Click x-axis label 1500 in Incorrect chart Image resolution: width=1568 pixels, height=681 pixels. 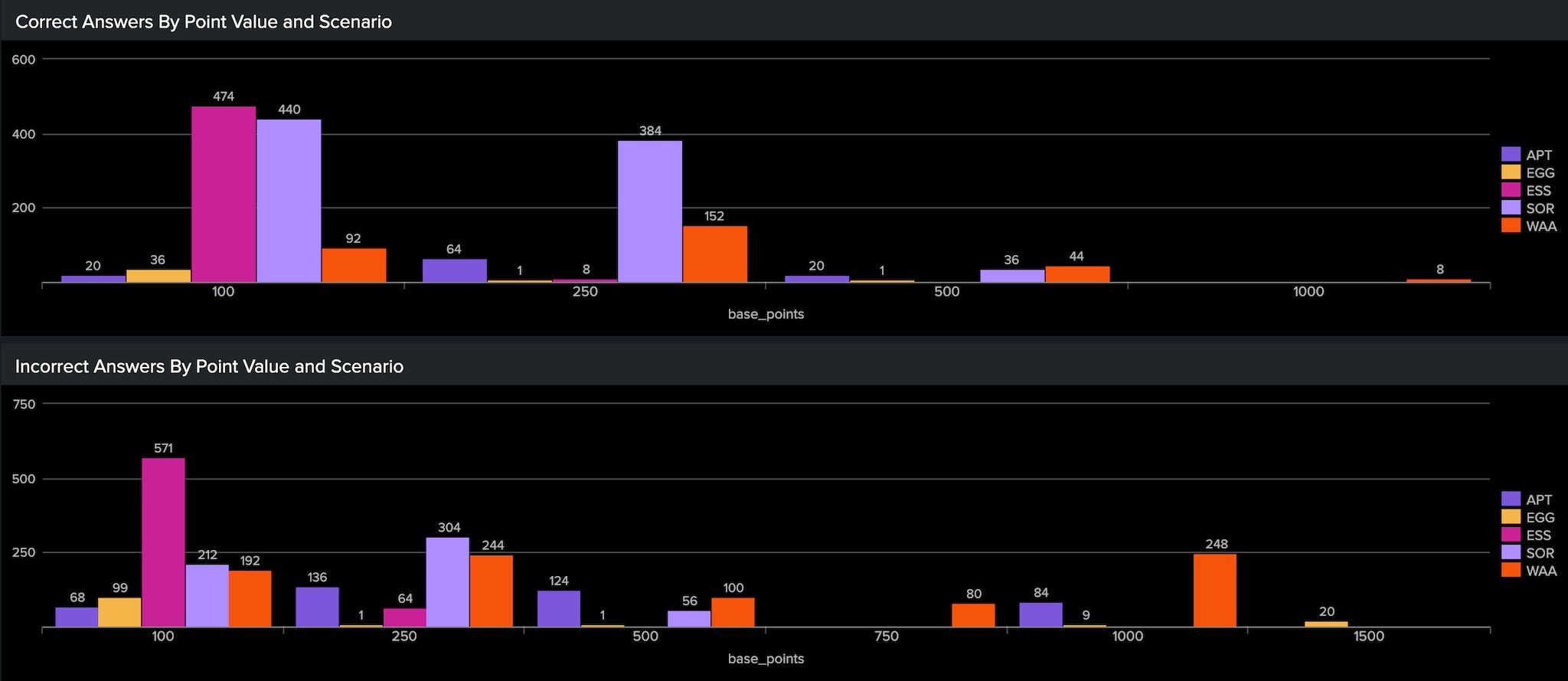click(x=1369, y=637)
